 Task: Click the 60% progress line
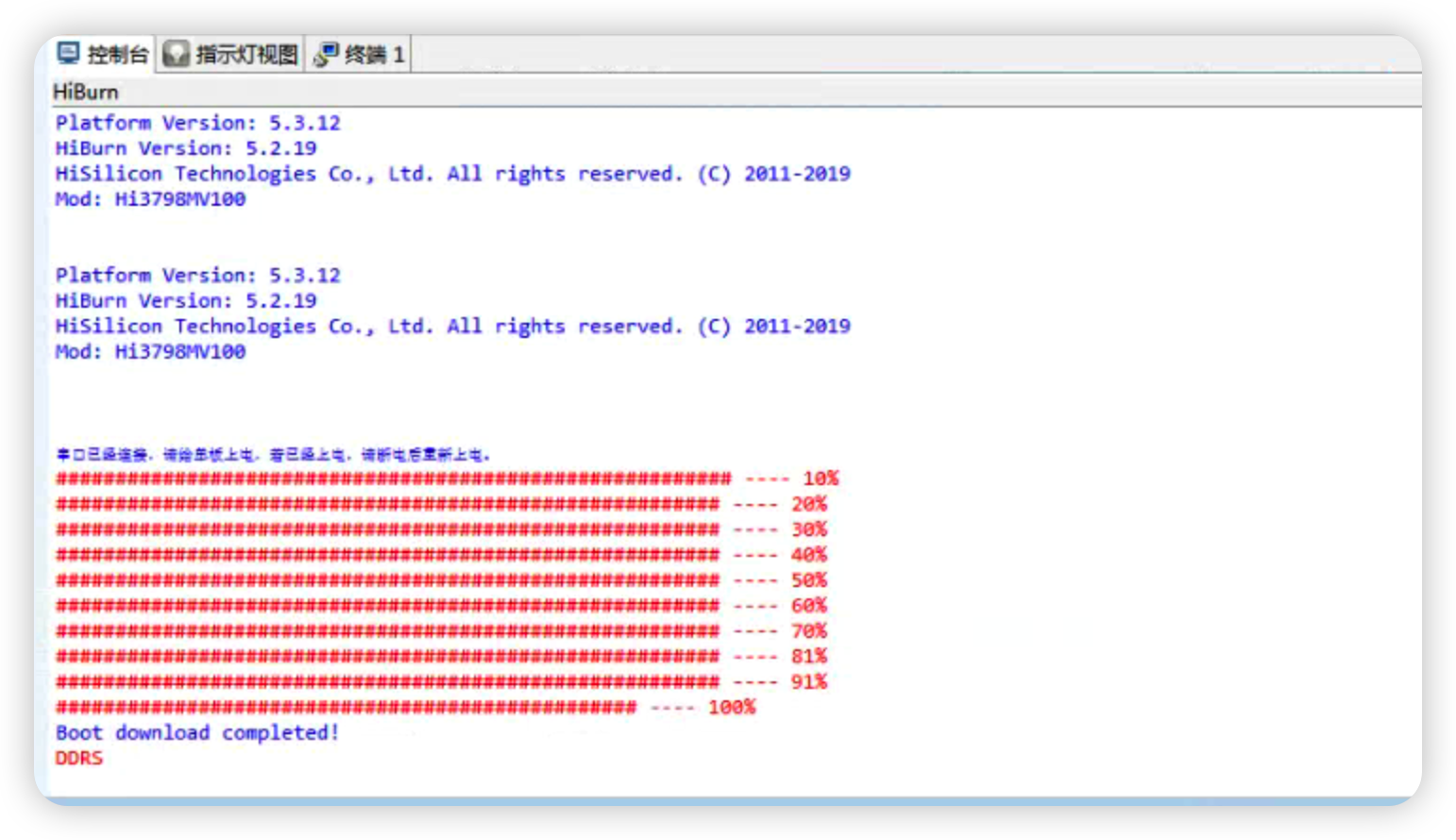(441, 606)
